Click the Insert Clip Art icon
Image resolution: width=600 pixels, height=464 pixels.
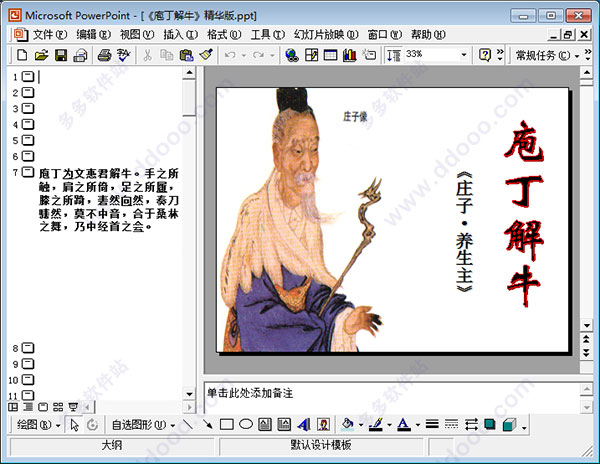point(324,424)
